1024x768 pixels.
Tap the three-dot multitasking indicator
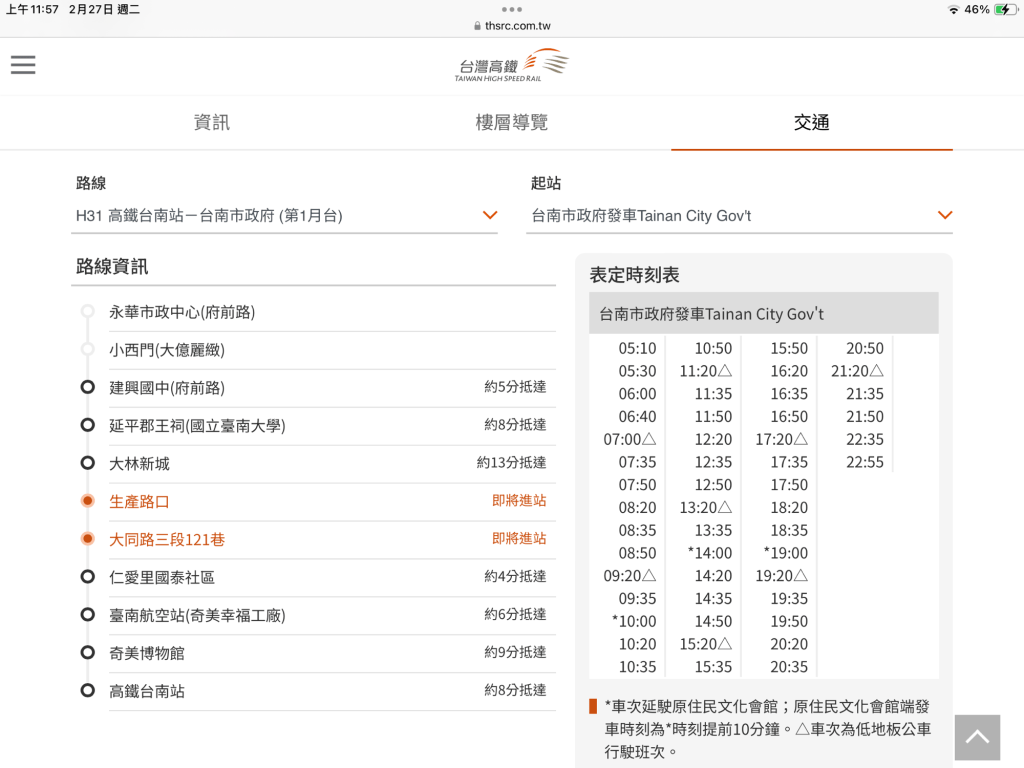click(512, 9)
